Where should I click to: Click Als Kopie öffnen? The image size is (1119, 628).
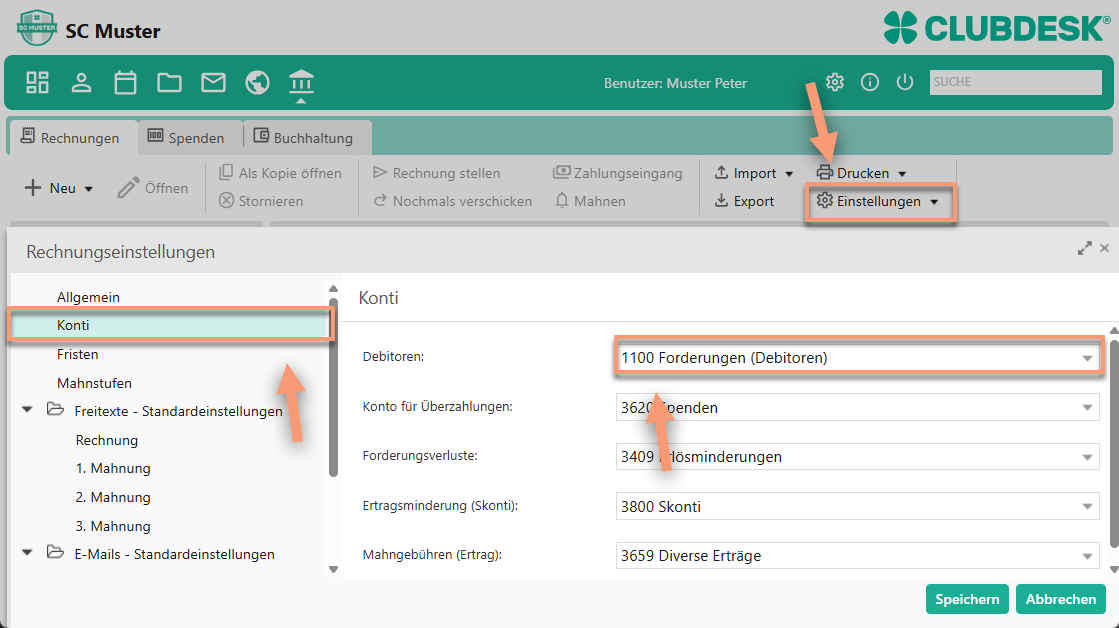click(x=280, y=173)
